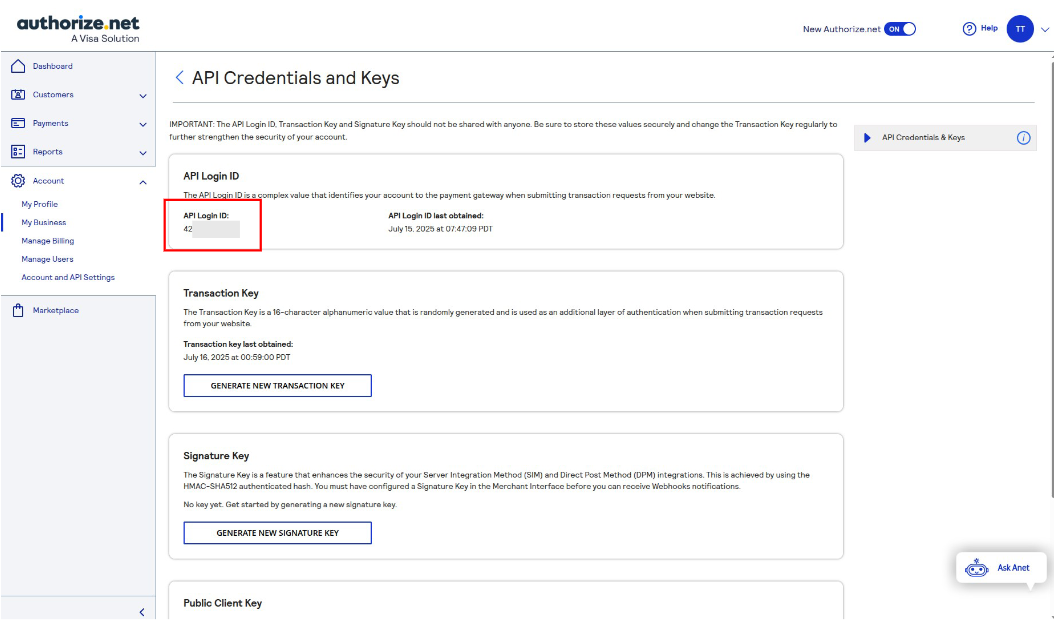Click the Account gear icon
Image resolution: width=1064 pixels, height=620 pixels.
click(18, 180)
